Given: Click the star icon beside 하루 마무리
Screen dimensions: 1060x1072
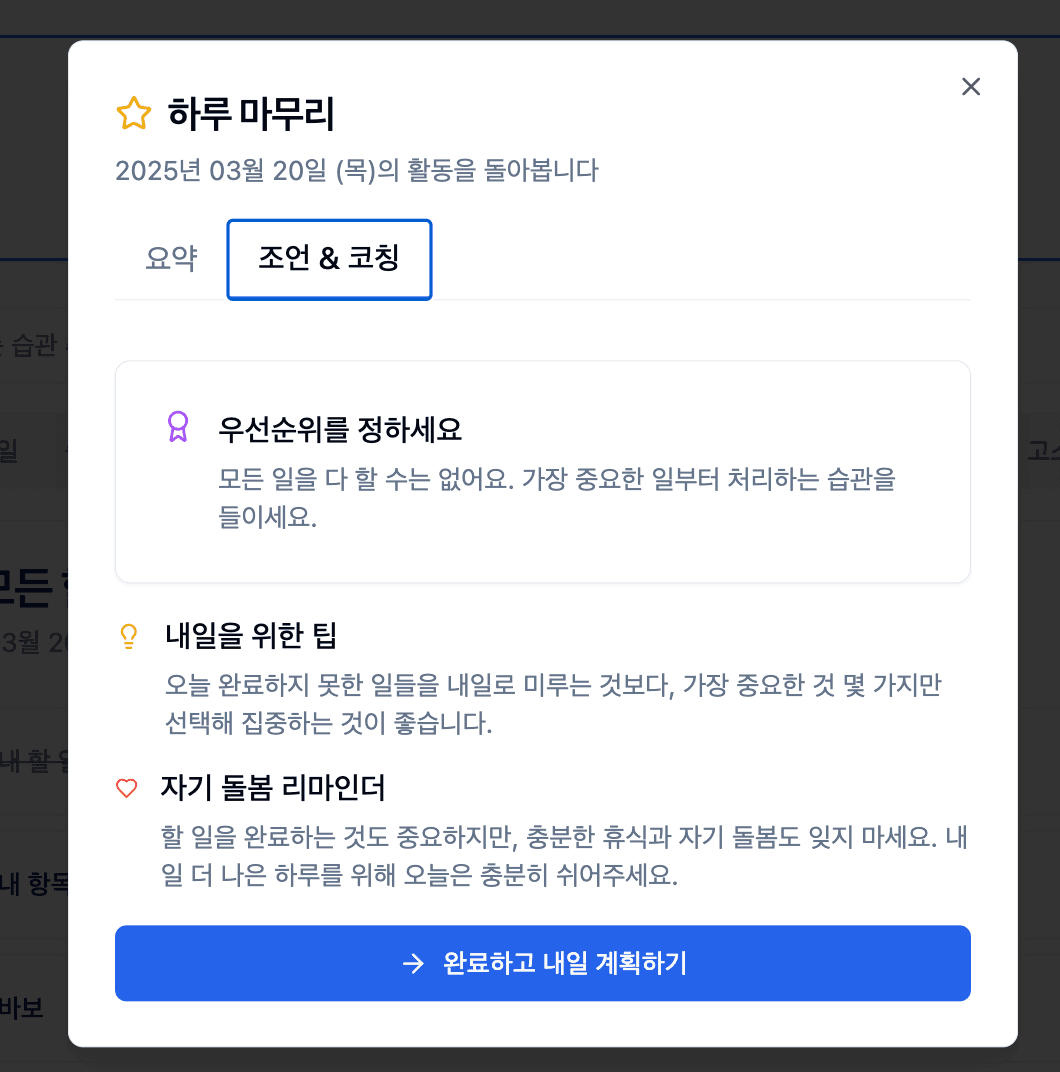Looking at the screenshot, I should 134,114.
